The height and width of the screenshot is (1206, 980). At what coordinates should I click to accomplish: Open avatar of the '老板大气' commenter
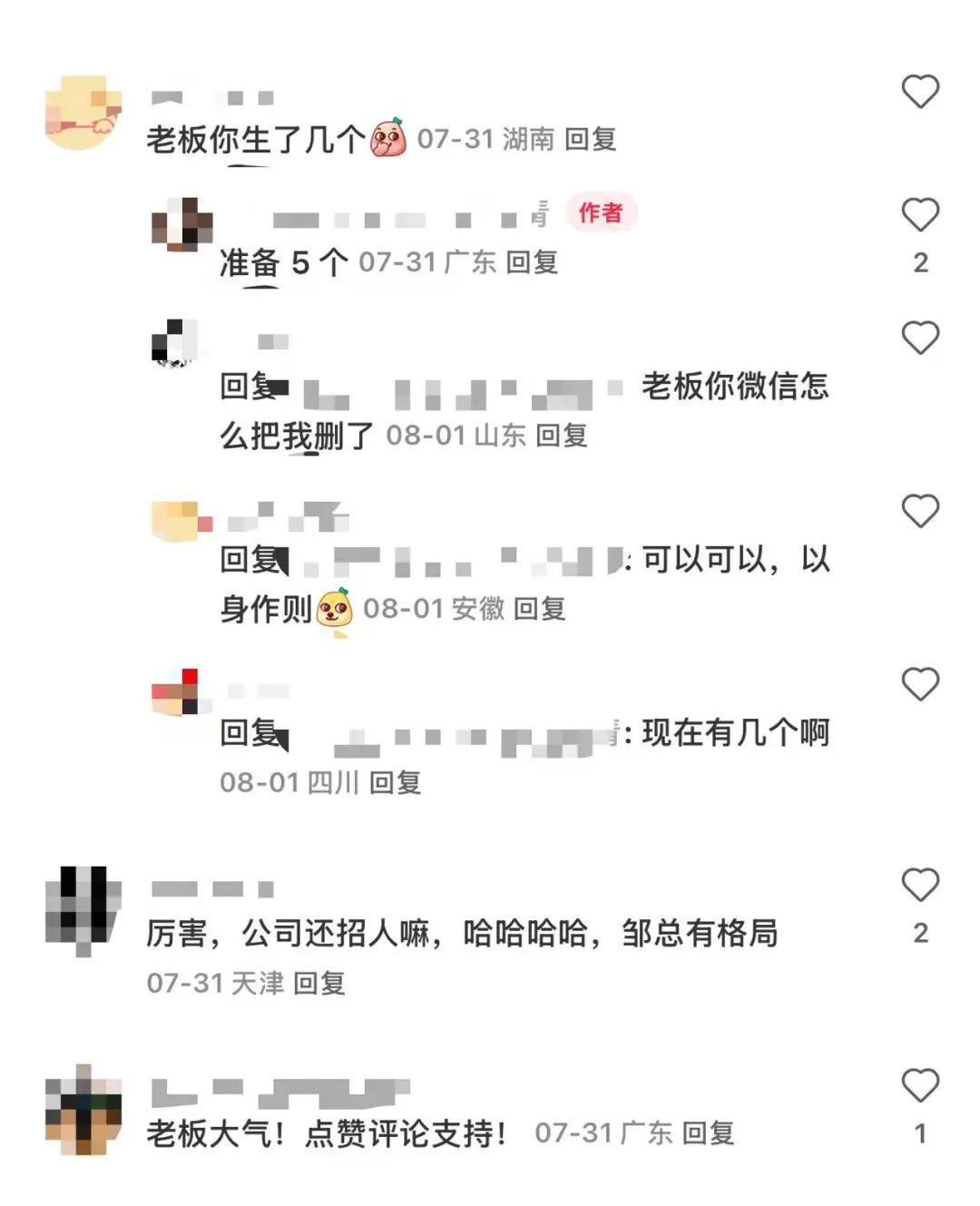83,1109
